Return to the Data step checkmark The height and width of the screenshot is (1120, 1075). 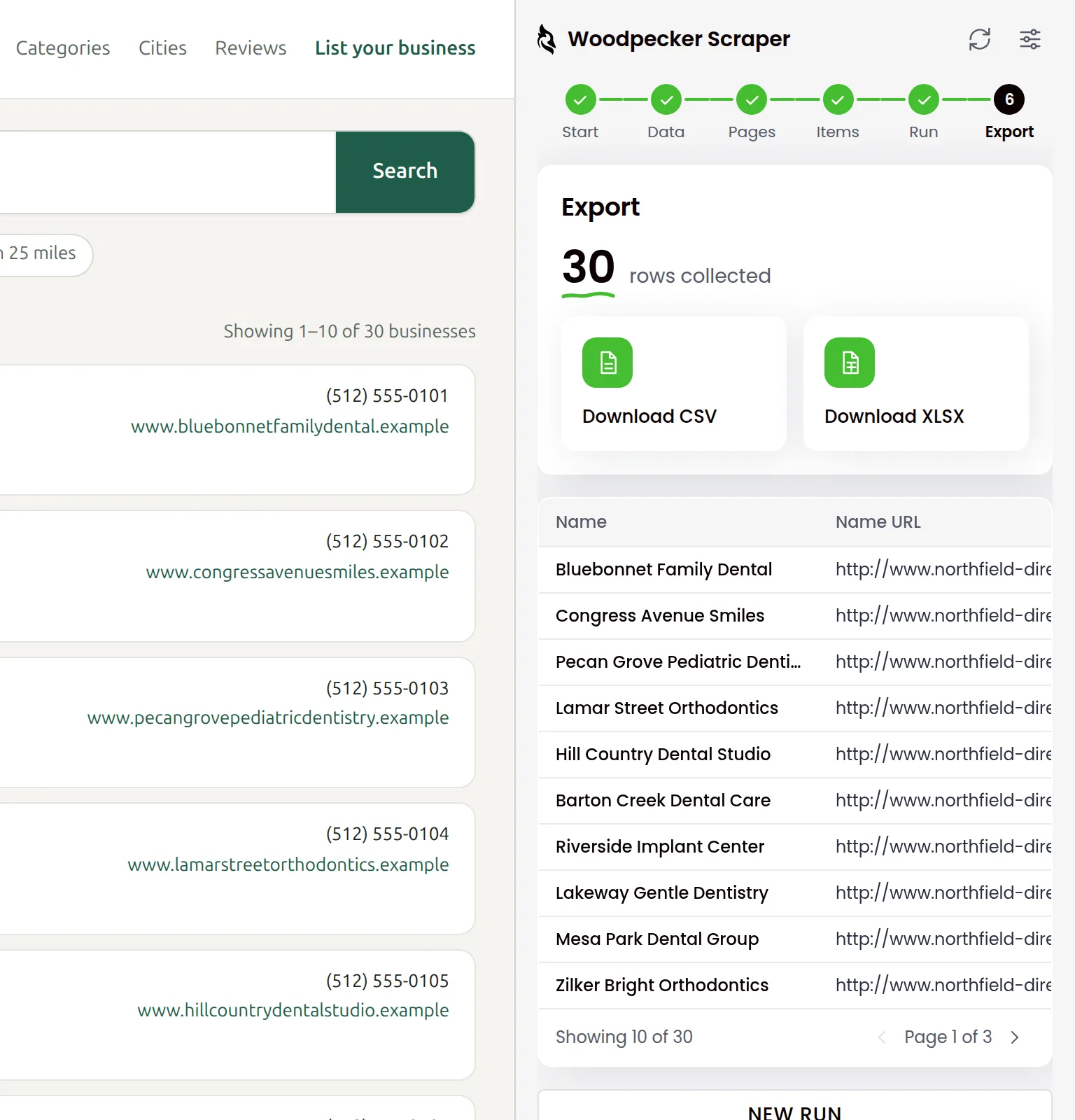point(666,100)
